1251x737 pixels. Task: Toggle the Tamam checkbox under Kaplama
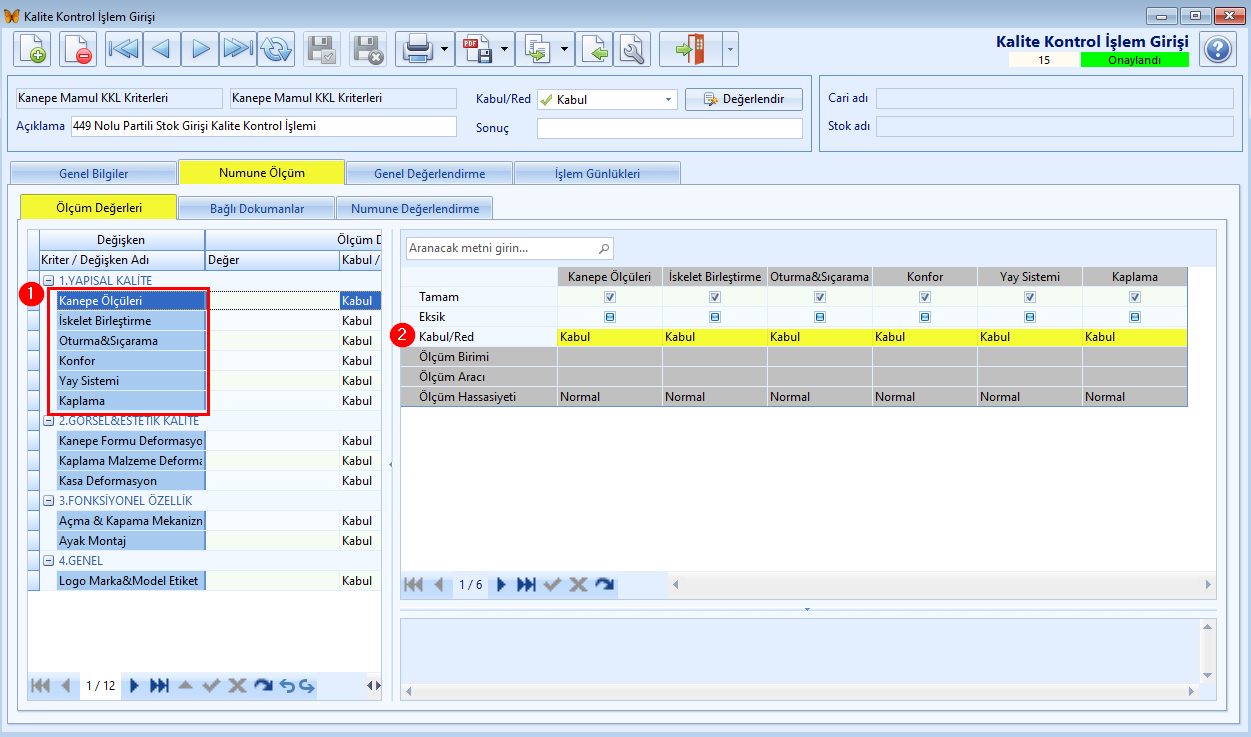[x=1135, y=297]
